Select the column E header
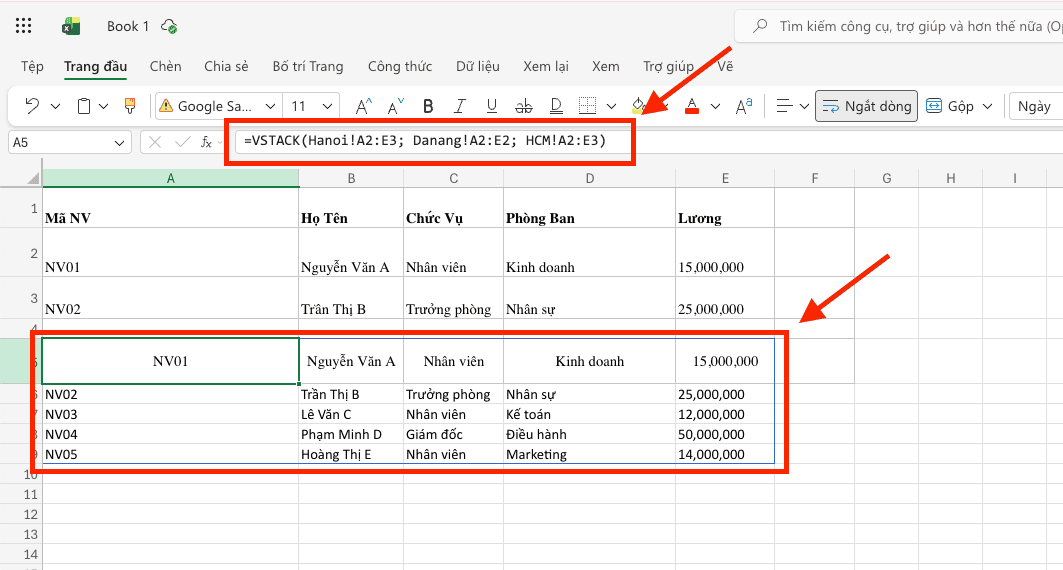 pyautogui.click(x=725, y=178)
